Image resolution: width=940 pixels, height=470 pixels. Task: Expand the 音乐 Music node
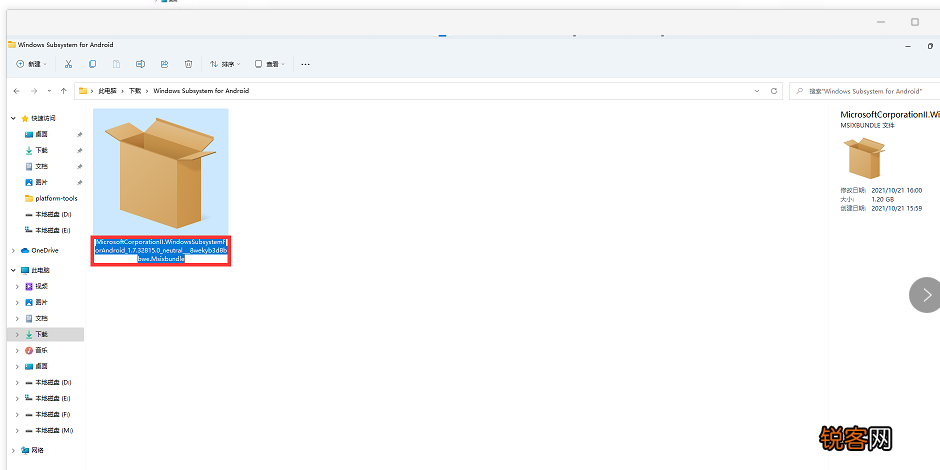tap(17, 350)
